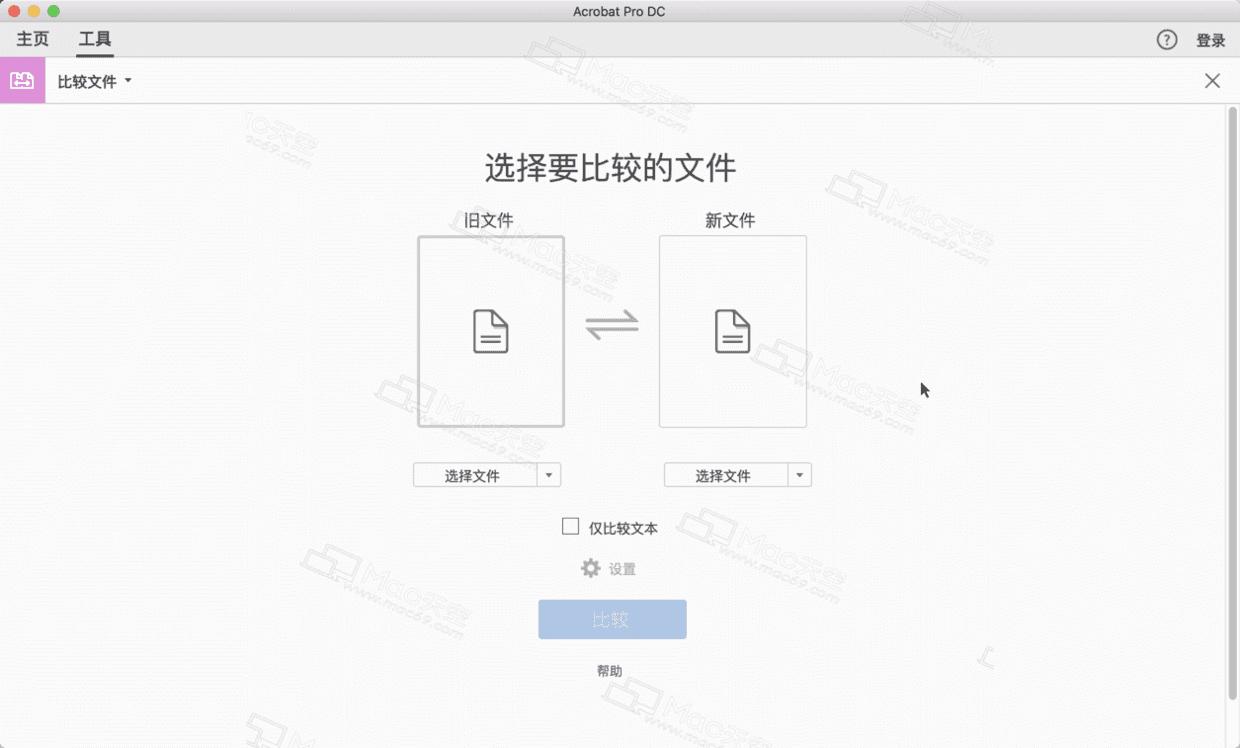Enable the 仅比较文本 checkbox

tap(570, 525)
